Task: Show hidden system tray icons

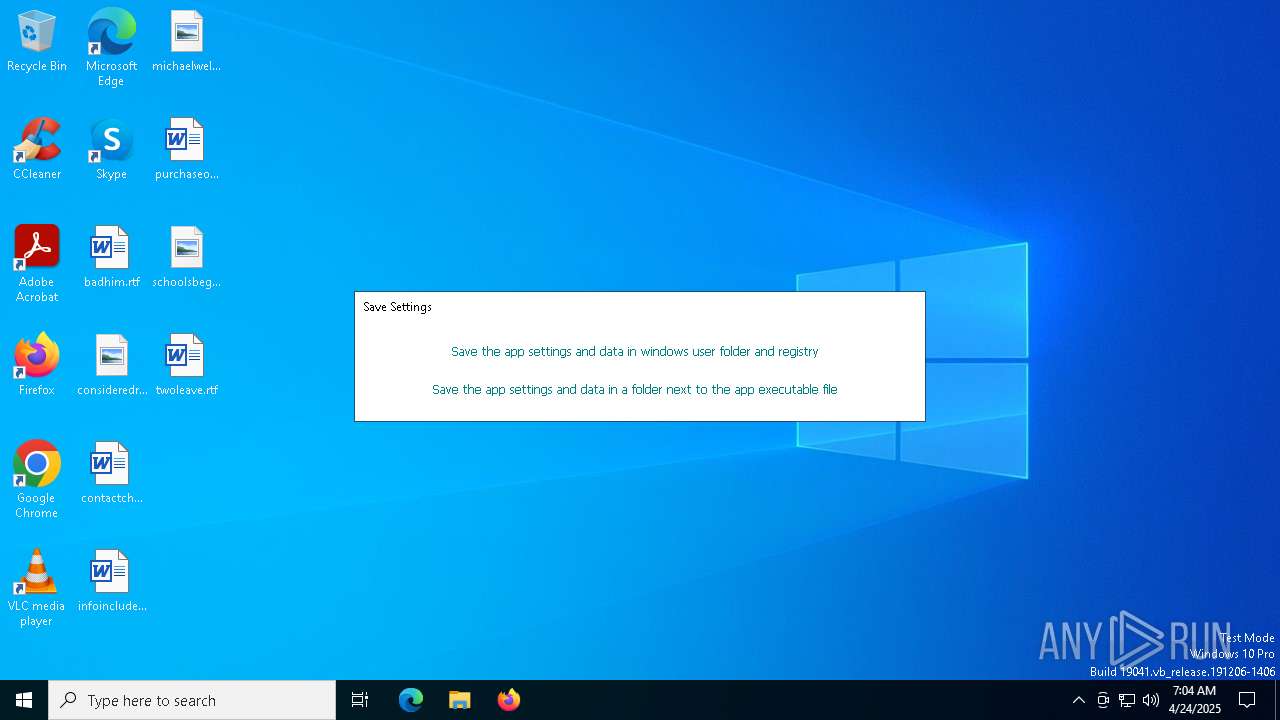Action: pyautogui.click(x=1078, y=700)
